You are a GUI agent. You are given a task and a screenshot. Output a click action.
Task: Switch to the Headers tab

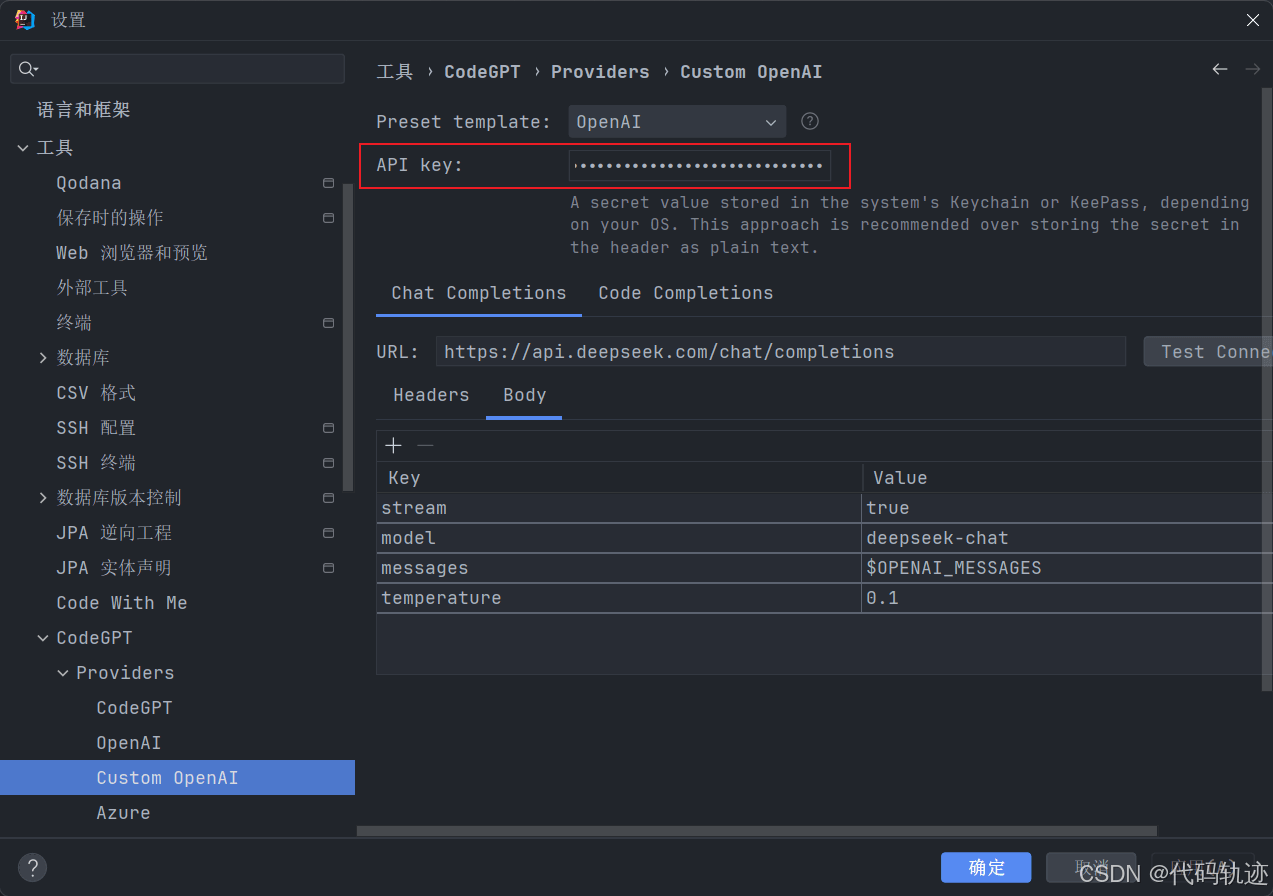tap(431, 395)
